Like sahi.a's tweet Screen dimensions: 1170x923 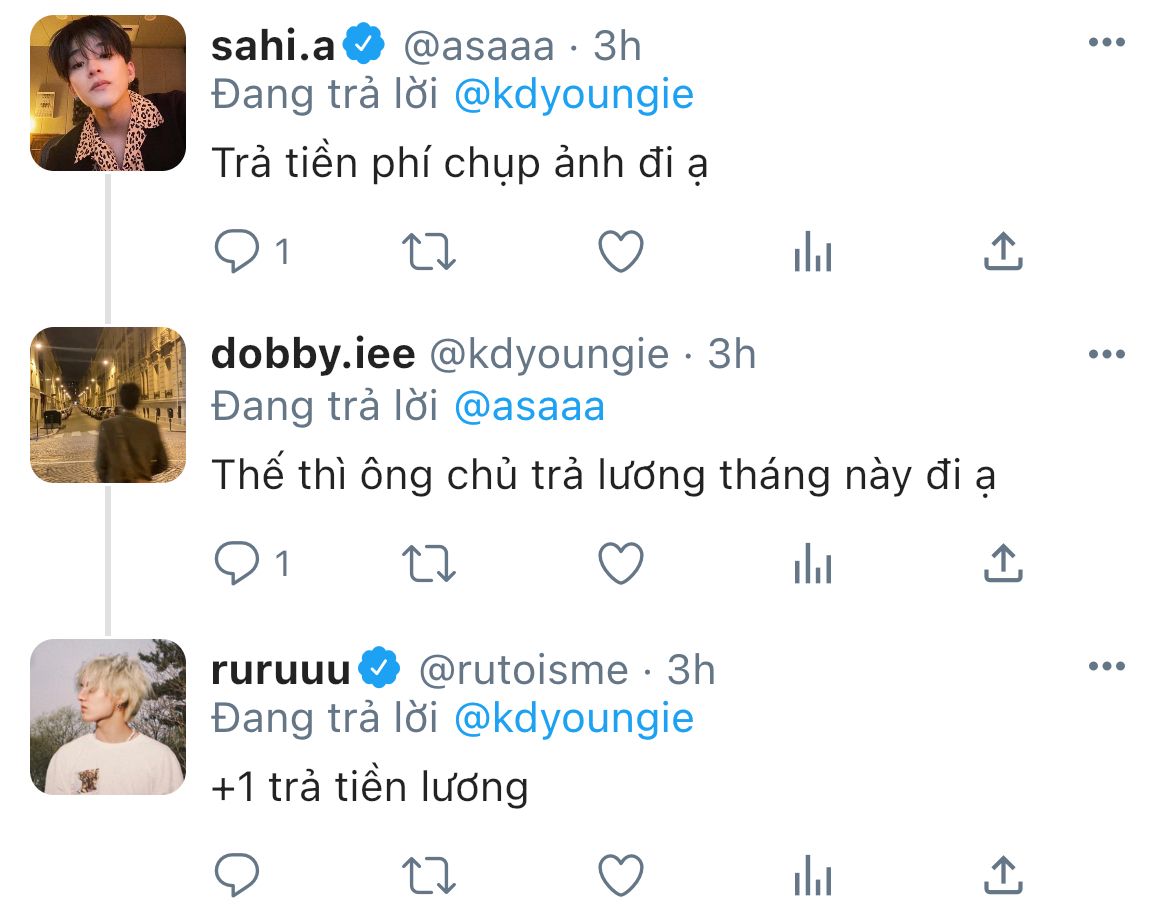[621, 251]
